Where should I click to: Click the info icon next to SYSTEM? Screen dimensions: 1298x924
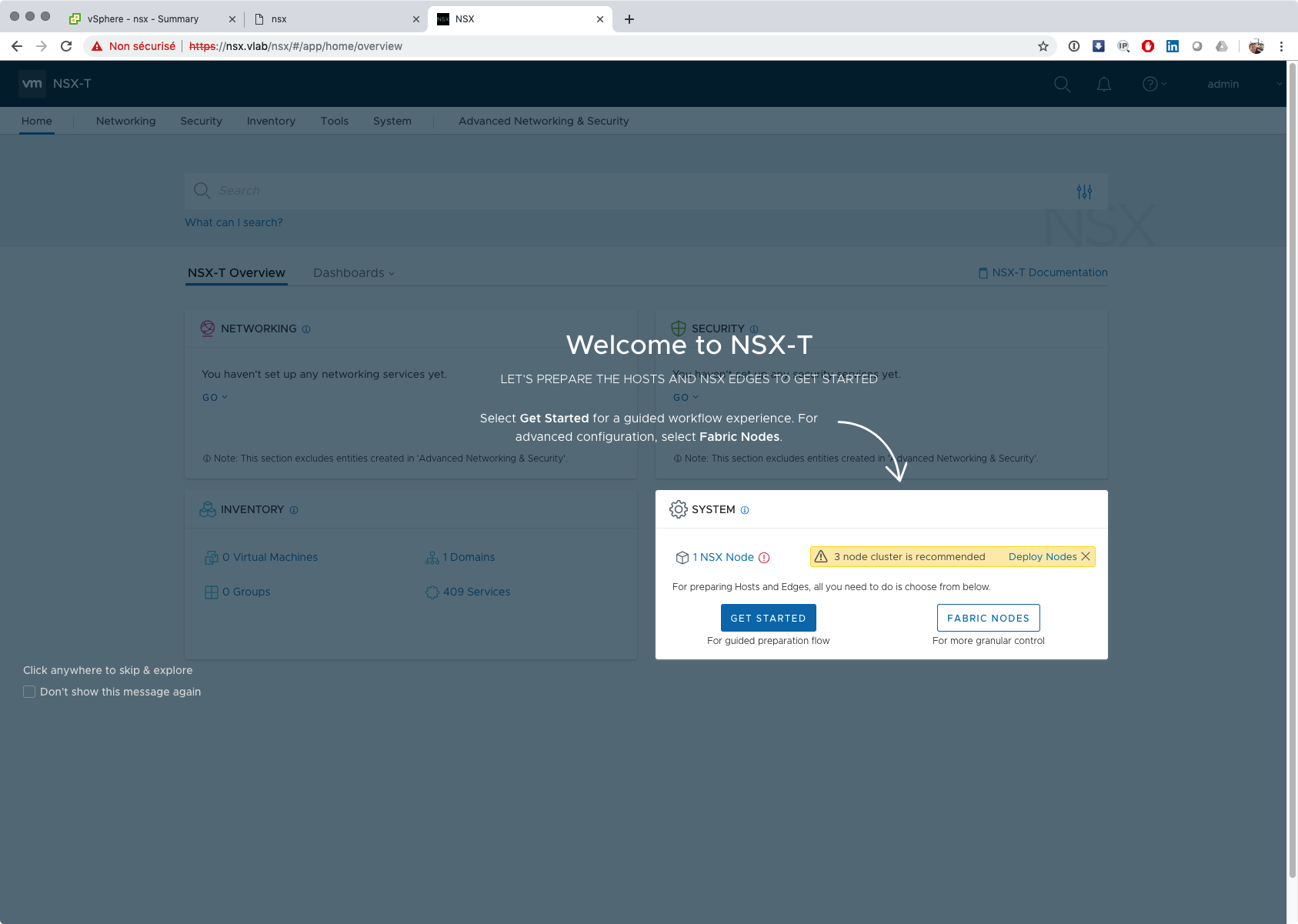(745, 510)
